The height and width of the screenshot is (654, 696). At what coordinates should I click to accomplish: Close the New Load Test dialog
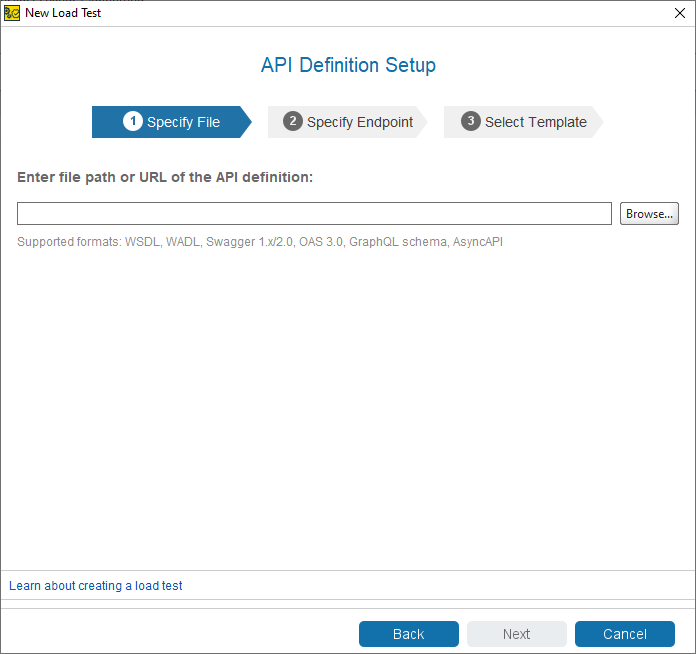[680, 13]
